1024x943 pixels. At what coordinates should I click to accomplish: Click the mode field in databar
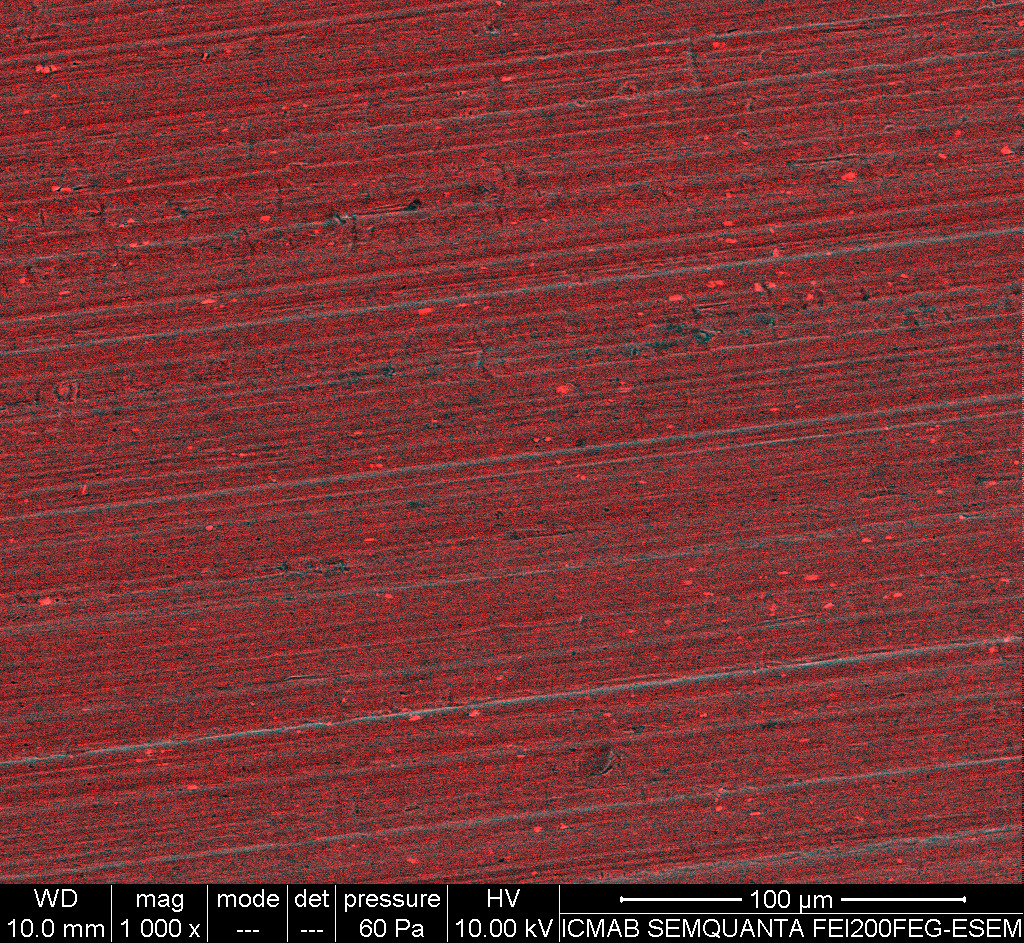click(248, 914)
